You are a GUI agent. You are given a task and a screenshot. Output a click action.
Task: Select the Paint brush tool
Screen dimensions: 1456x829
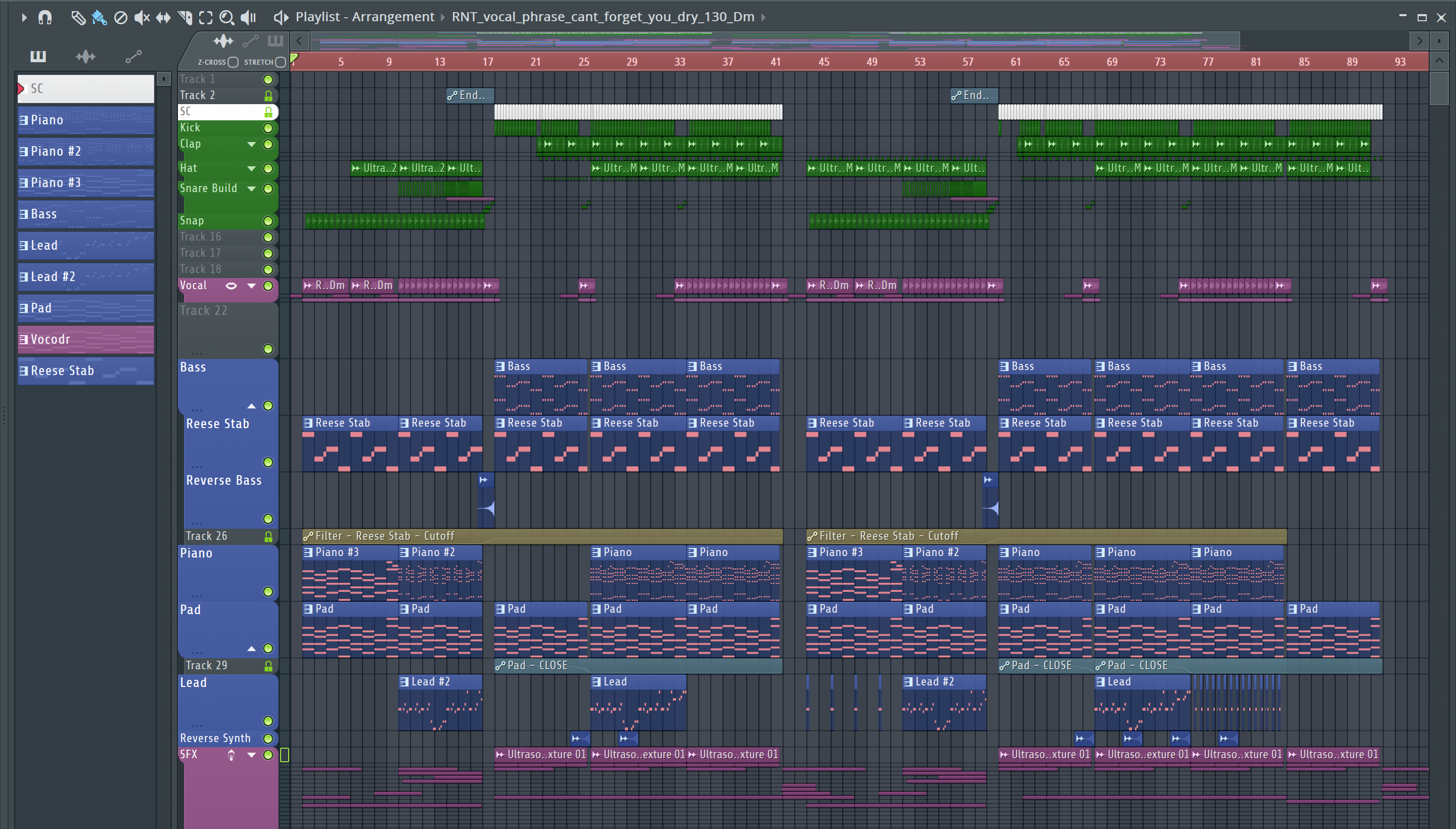coord(99,18)
